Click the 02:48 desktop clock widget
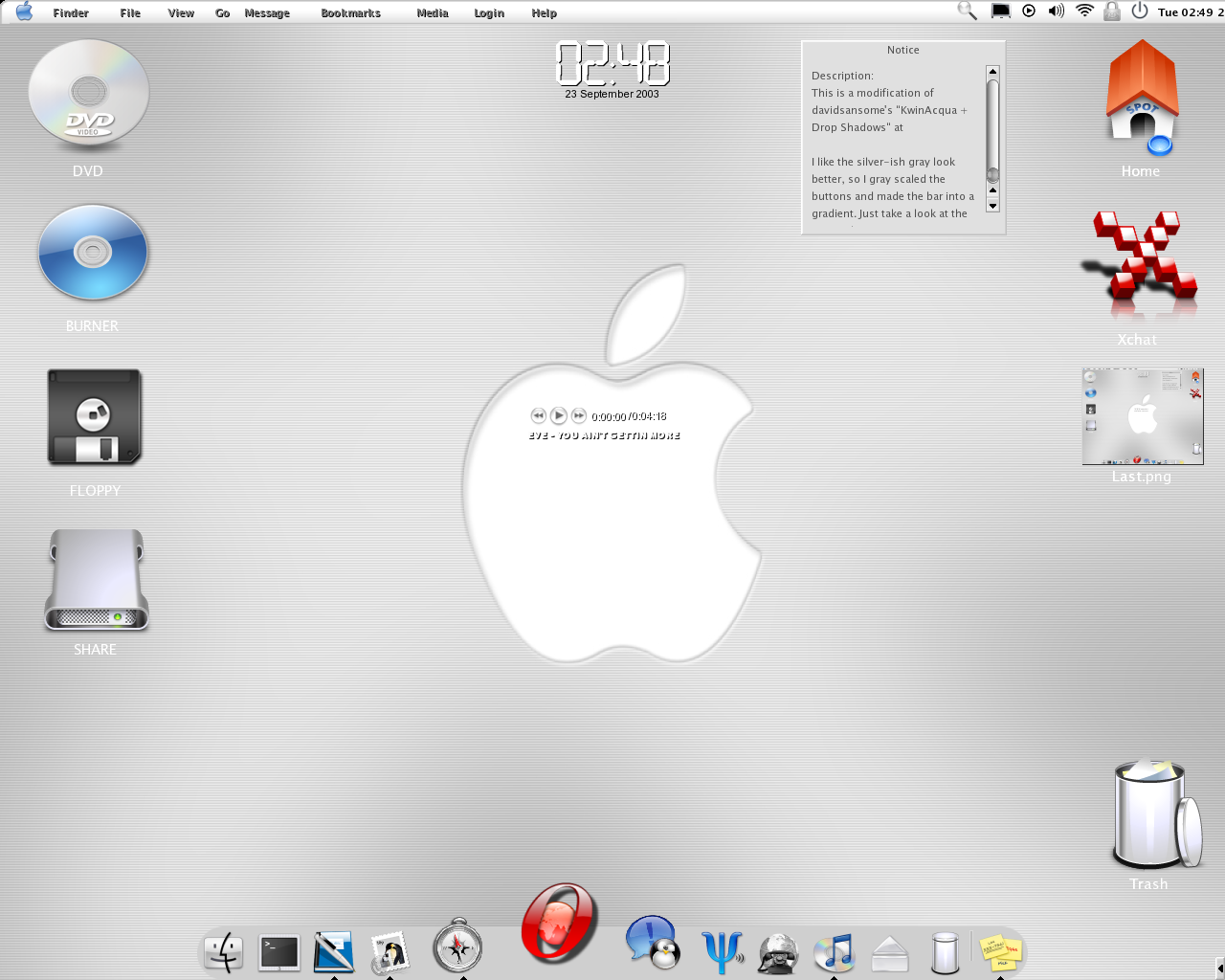The image size is (1225, 980). point(612,64)
